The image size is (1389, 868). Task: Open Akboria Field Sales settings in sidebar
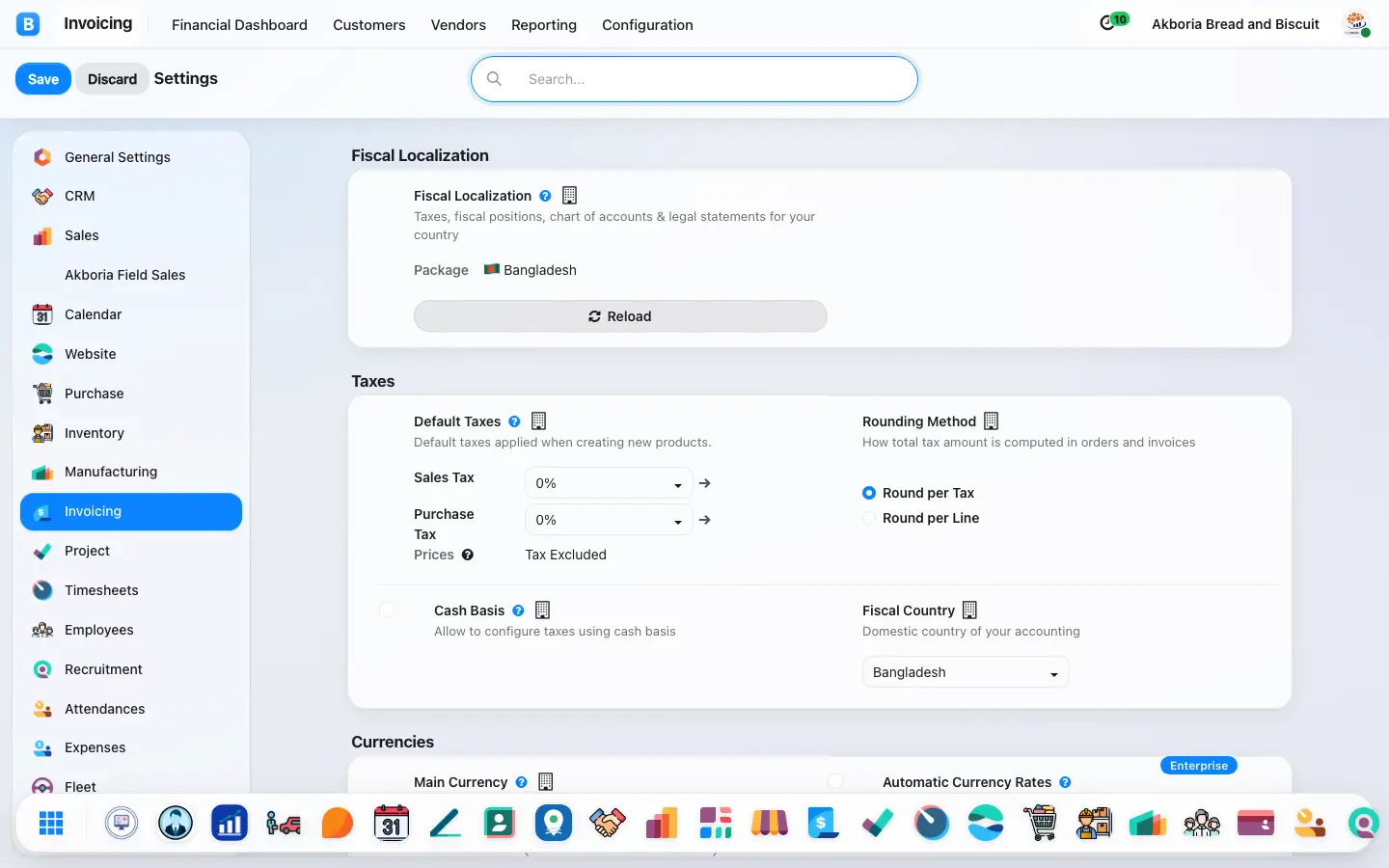131,275
